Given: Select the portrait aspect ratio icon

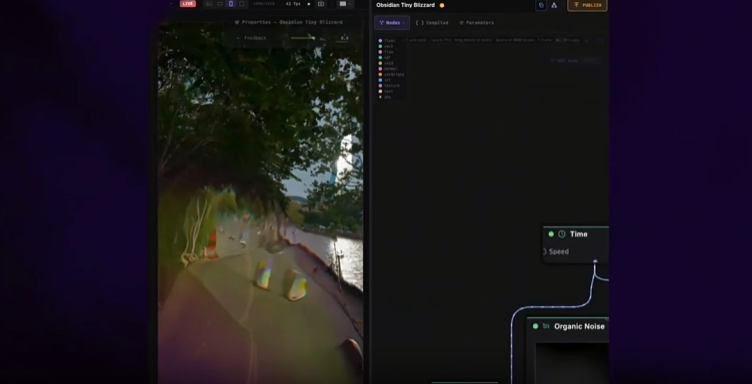Looking at the screenshot, I should point(231,4).
